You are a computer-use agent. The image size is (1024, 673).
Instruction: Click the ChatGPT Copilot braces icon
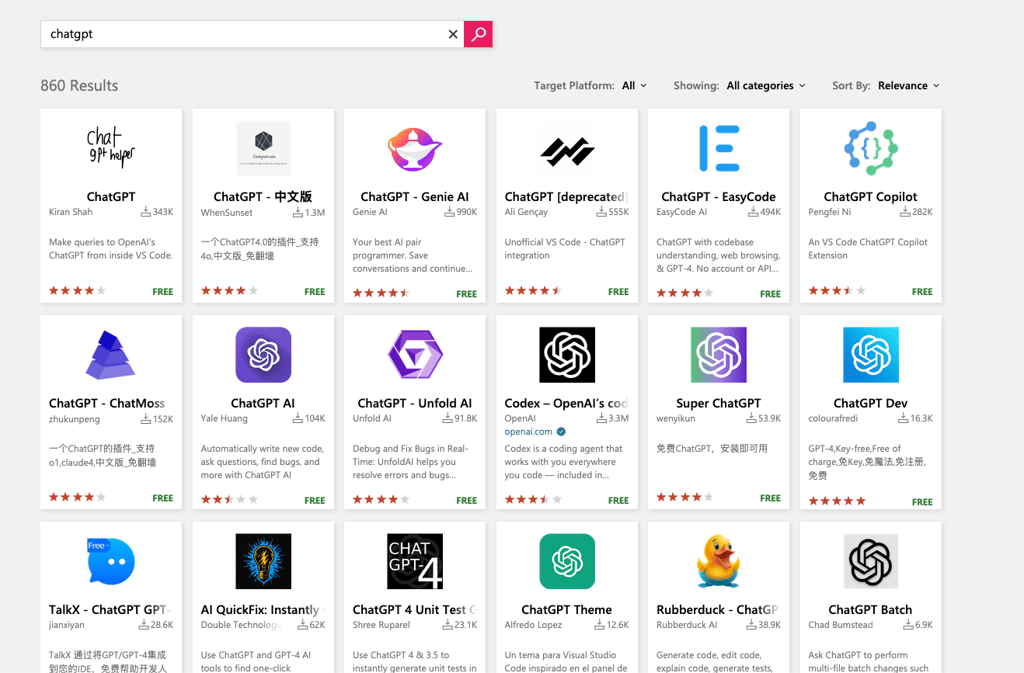click(x=871, y=148)
